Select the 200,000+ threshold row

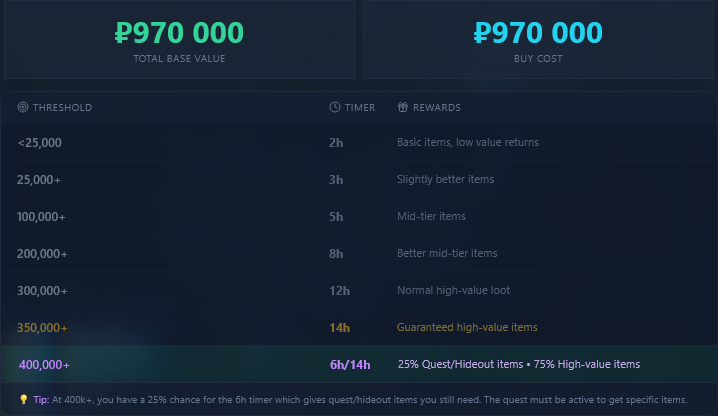coord(359,253)
